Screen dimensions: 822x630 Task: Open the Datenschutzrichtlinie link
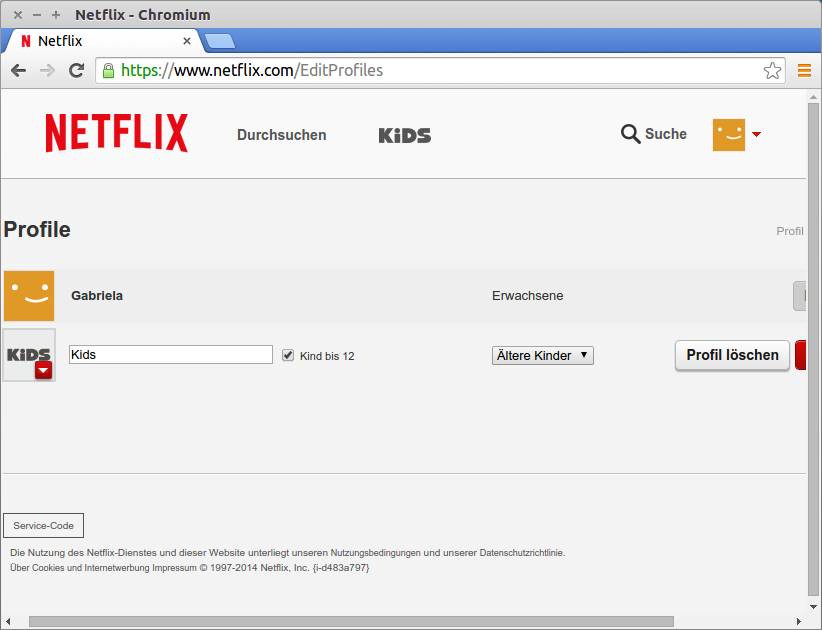coord(522,552)
